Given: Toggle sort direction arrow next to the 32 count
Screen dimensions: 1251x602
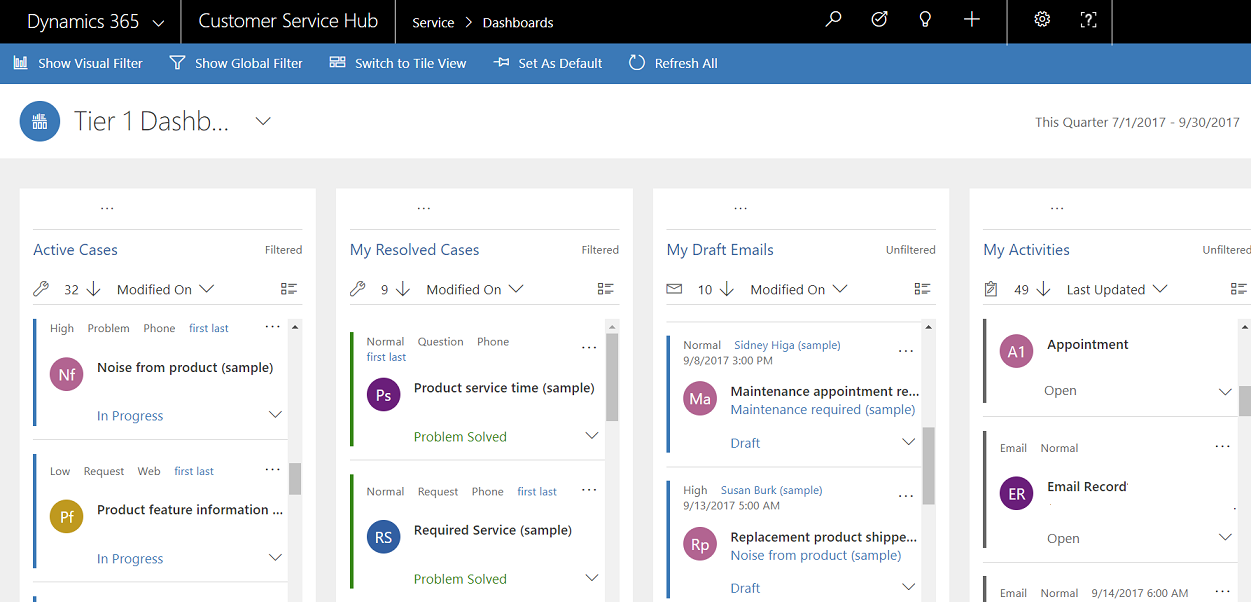Looking at the screenshot, I should (x=93, y=288).
